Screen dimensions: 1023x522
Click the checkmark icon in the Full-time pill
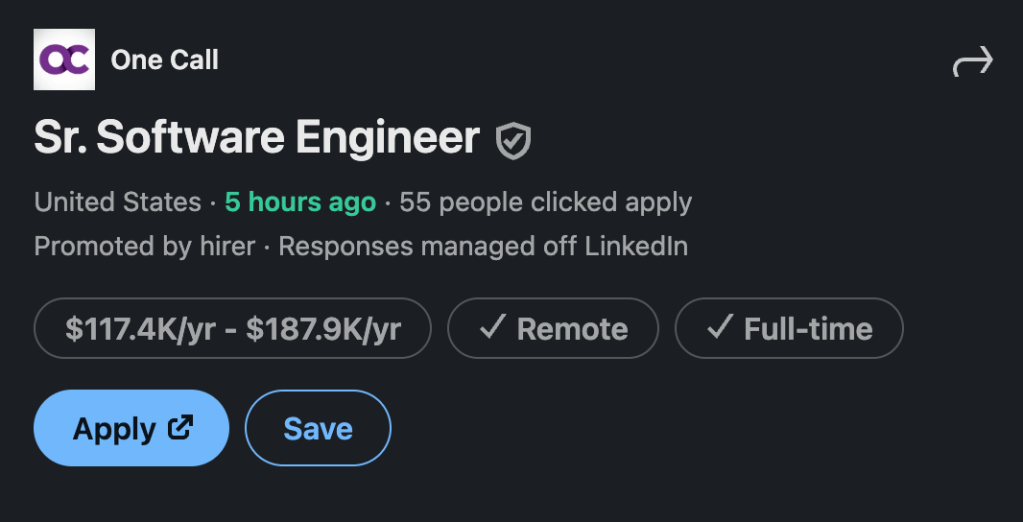720,328
